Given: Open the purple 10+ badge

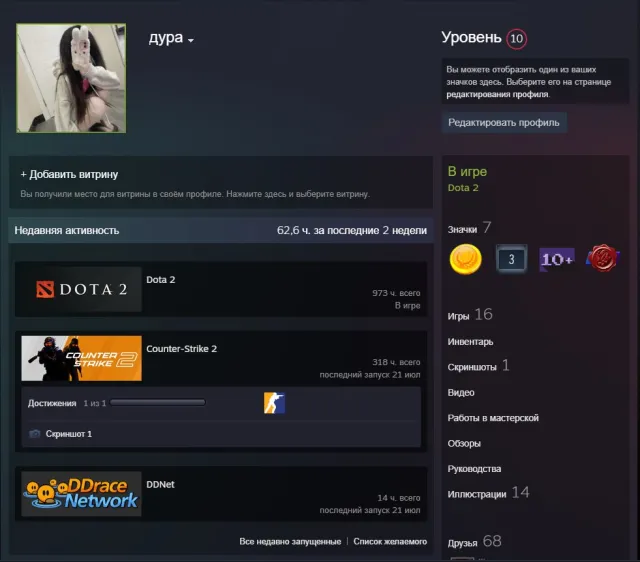Looking at the screenshot, I should coord(557,259).
